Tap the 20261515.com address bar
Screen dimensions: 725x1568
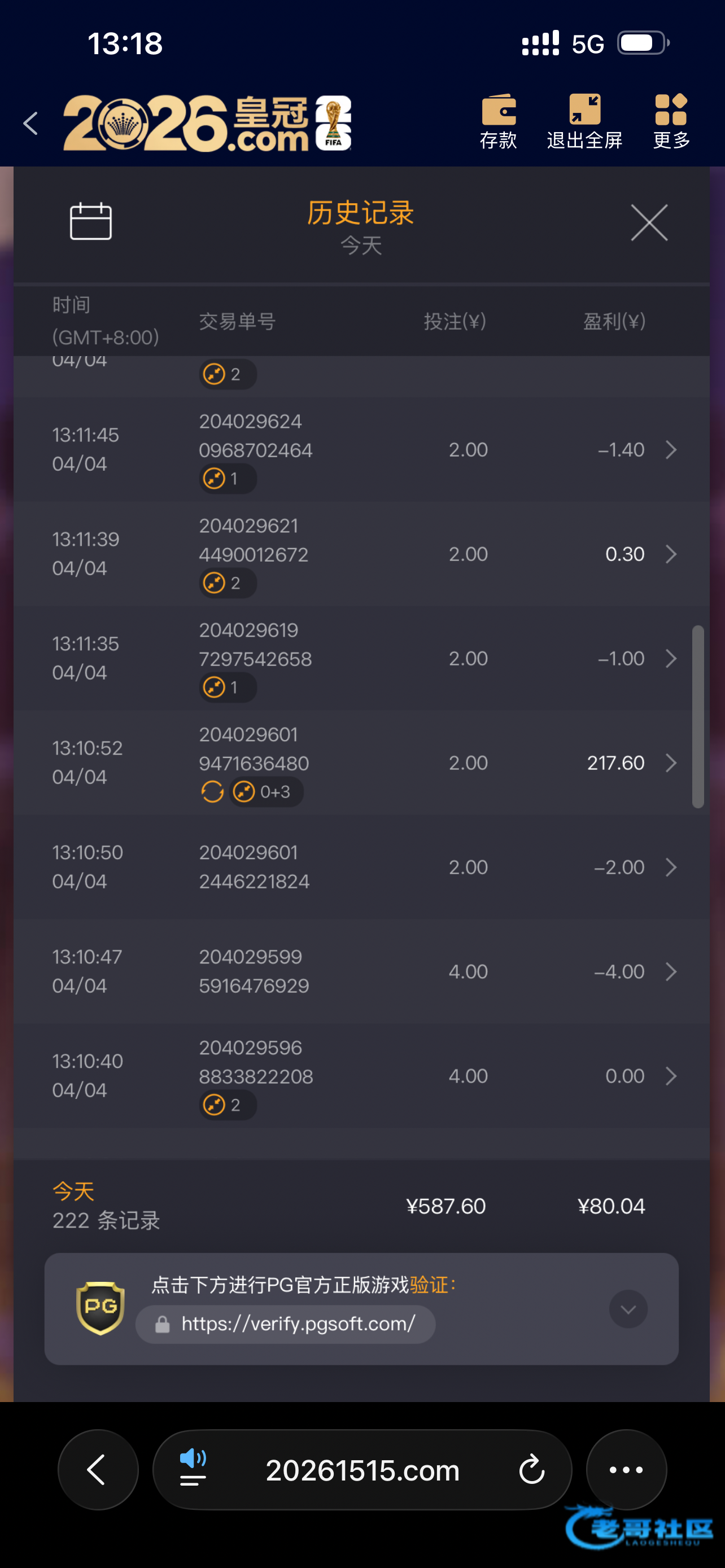click(x=362, y=1470)
